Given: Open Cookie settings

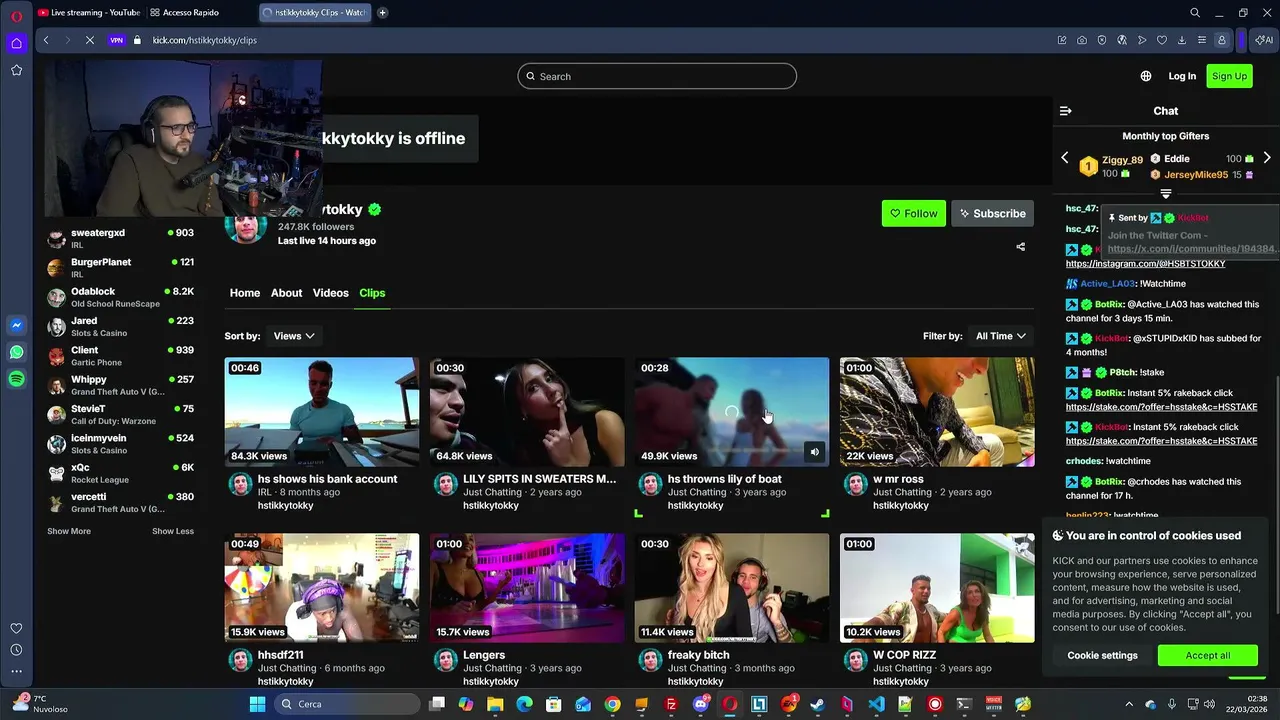Looking at the screenshot, I should 1102,656.
